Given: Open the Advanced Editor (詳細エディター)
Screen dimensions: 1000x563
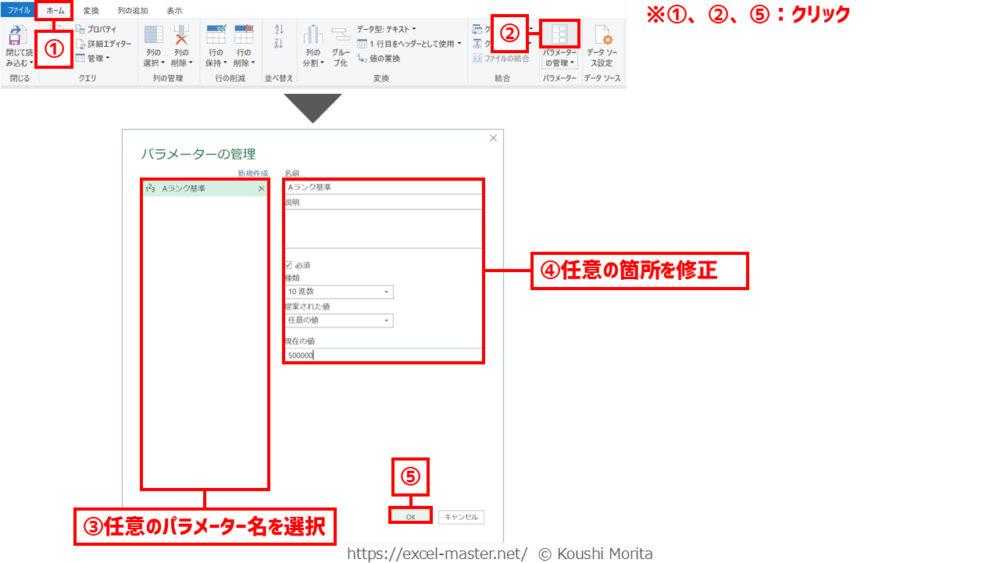Looking at the screenshot, I should coord(106,44).
